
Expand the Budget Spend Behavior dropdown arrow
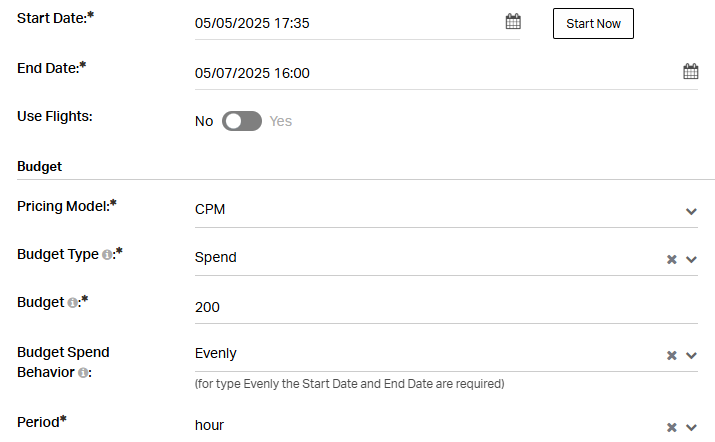coord(691,355)
